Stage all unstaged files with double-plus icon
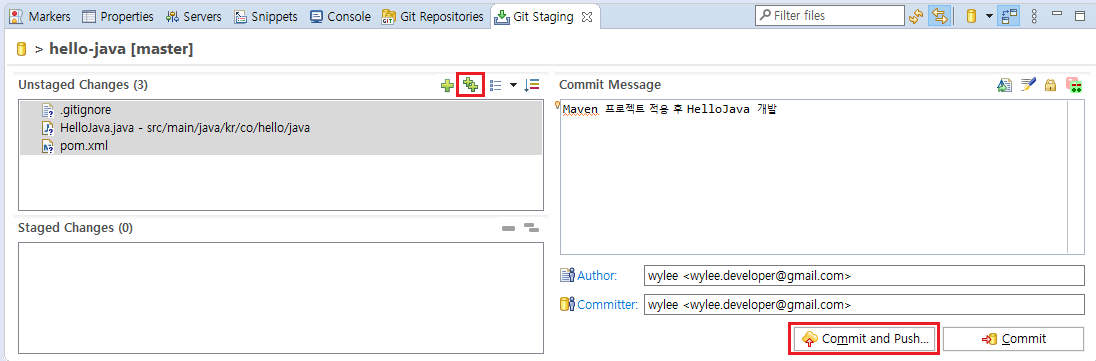Viewport: 1096px width, 361px height. tap(470, 85)
